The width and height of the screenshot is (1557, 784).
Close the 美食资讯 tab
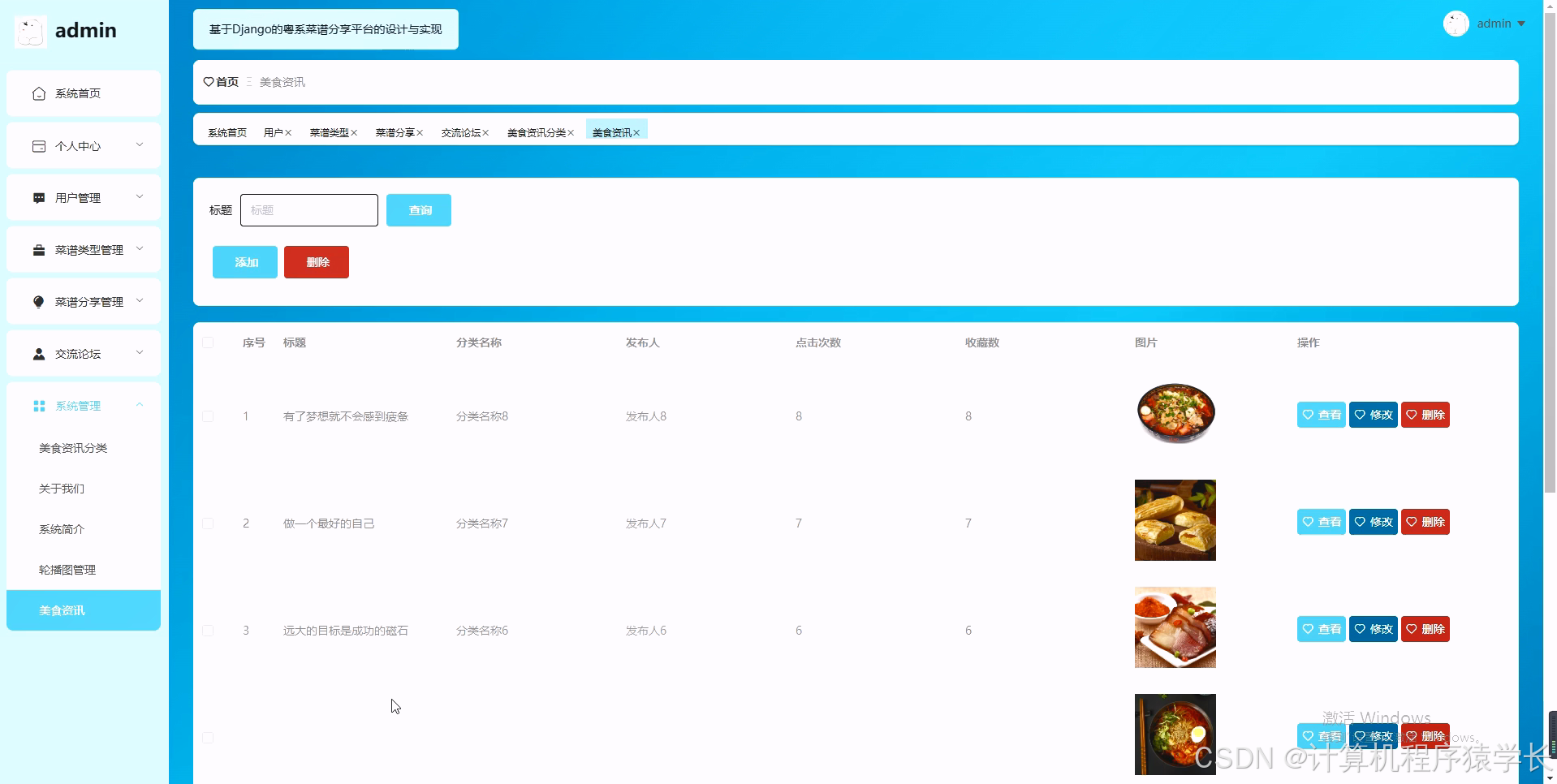[x=636, y=133]
